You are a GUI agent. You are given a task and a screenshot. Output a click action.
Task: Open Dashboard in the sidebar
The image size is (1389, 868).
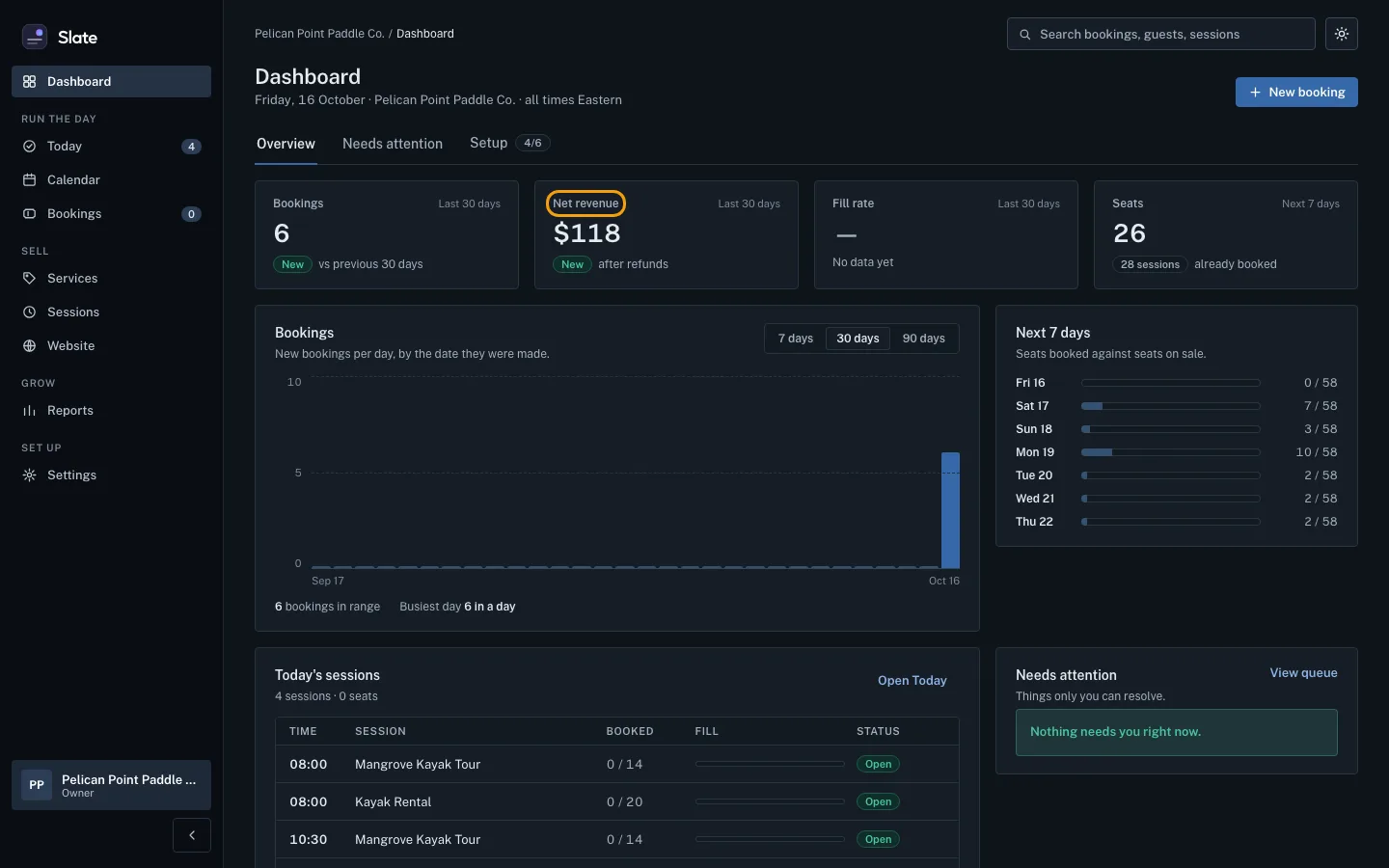[111, 81]
